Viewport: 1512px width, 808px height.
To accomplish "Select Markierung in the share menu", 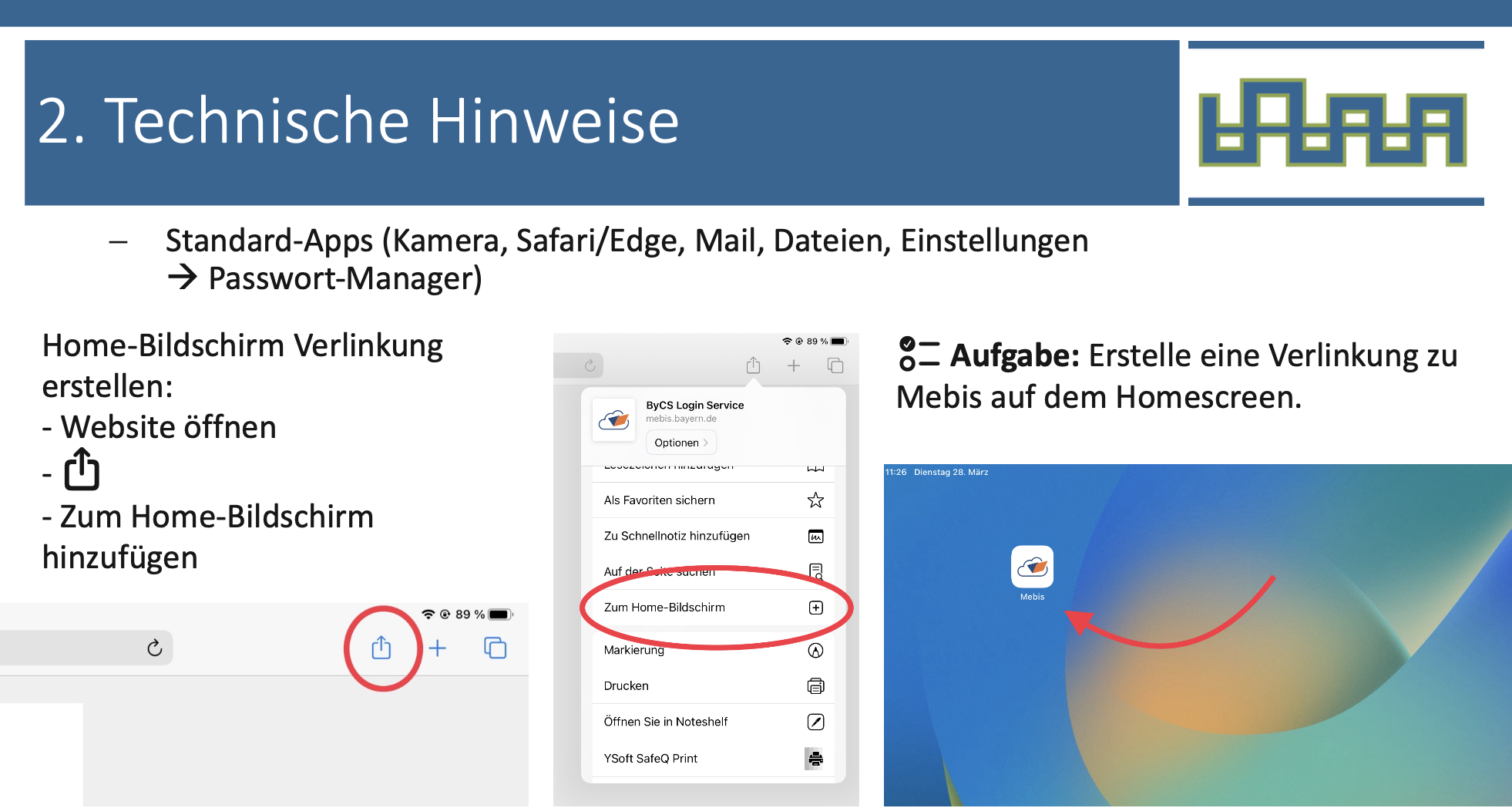I will pos(634,650).
